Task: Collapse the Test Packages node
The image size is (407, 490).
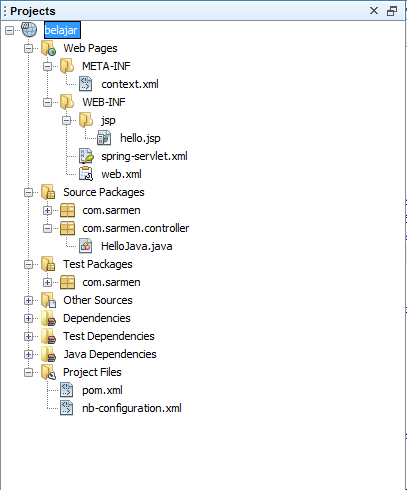Action: point(29,265)
